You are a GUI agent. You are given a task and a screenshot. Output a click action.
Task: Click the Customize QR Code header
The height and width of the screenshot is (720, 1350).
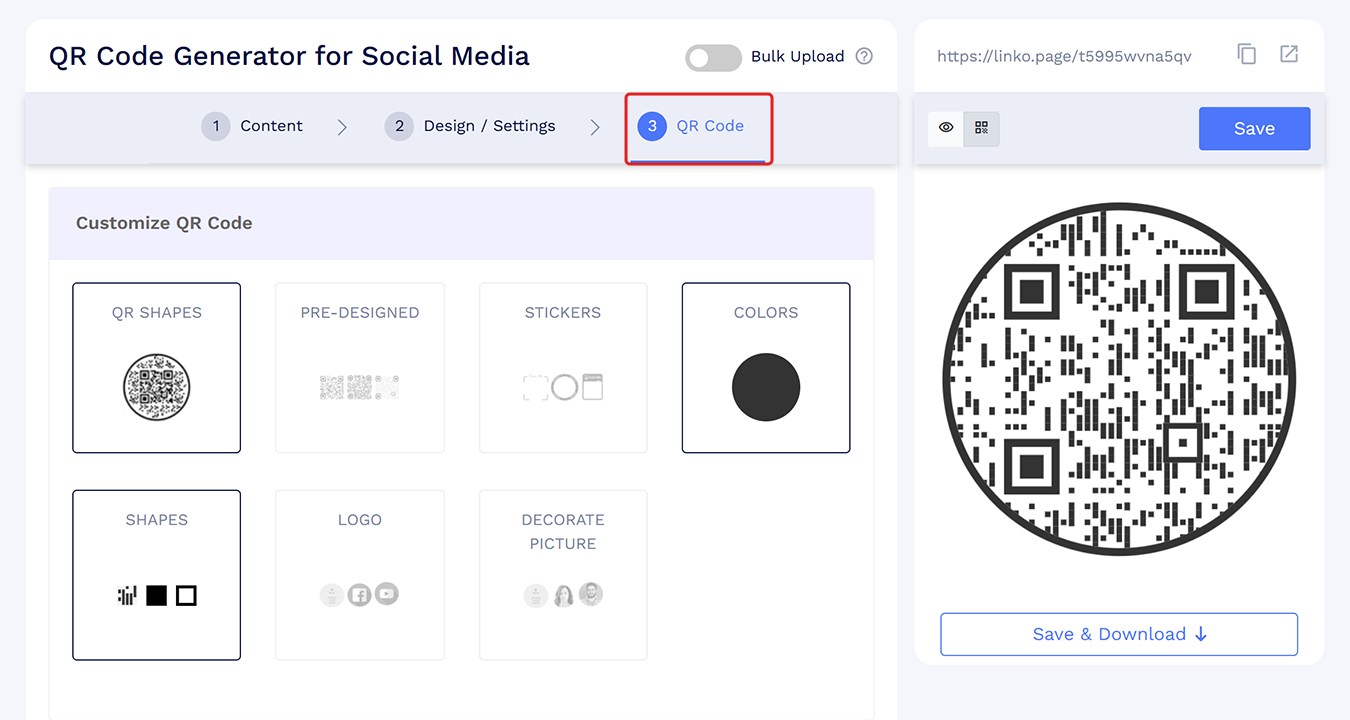[x=462, y=223]
